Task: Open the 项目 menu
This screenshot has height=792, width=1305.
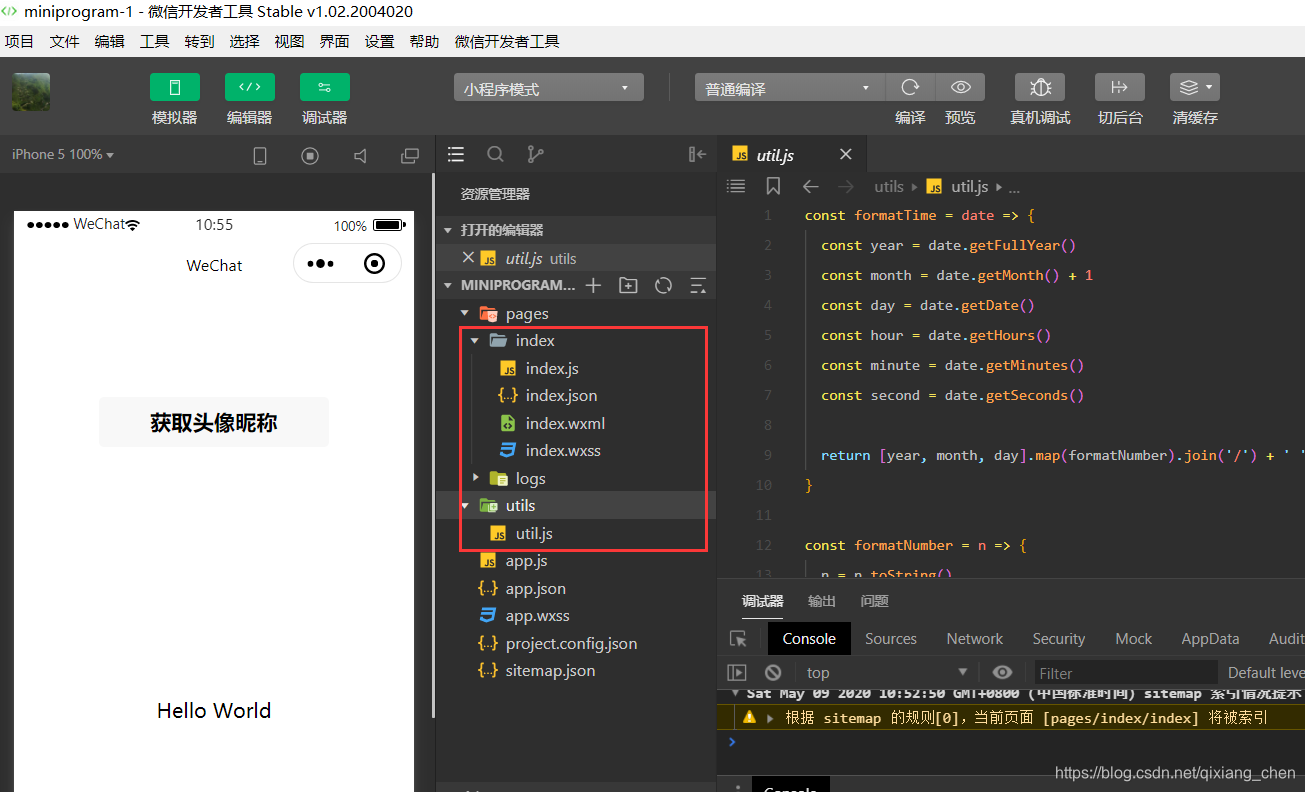Action: [x=20, y=41]
